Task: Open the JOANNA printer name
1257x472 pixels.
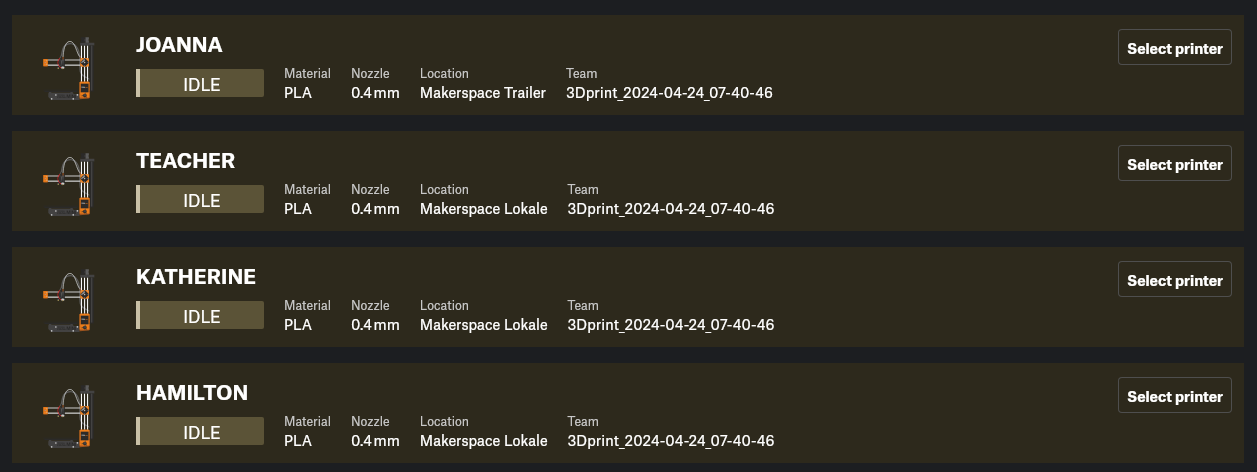Action: click(x=179, y=45)
